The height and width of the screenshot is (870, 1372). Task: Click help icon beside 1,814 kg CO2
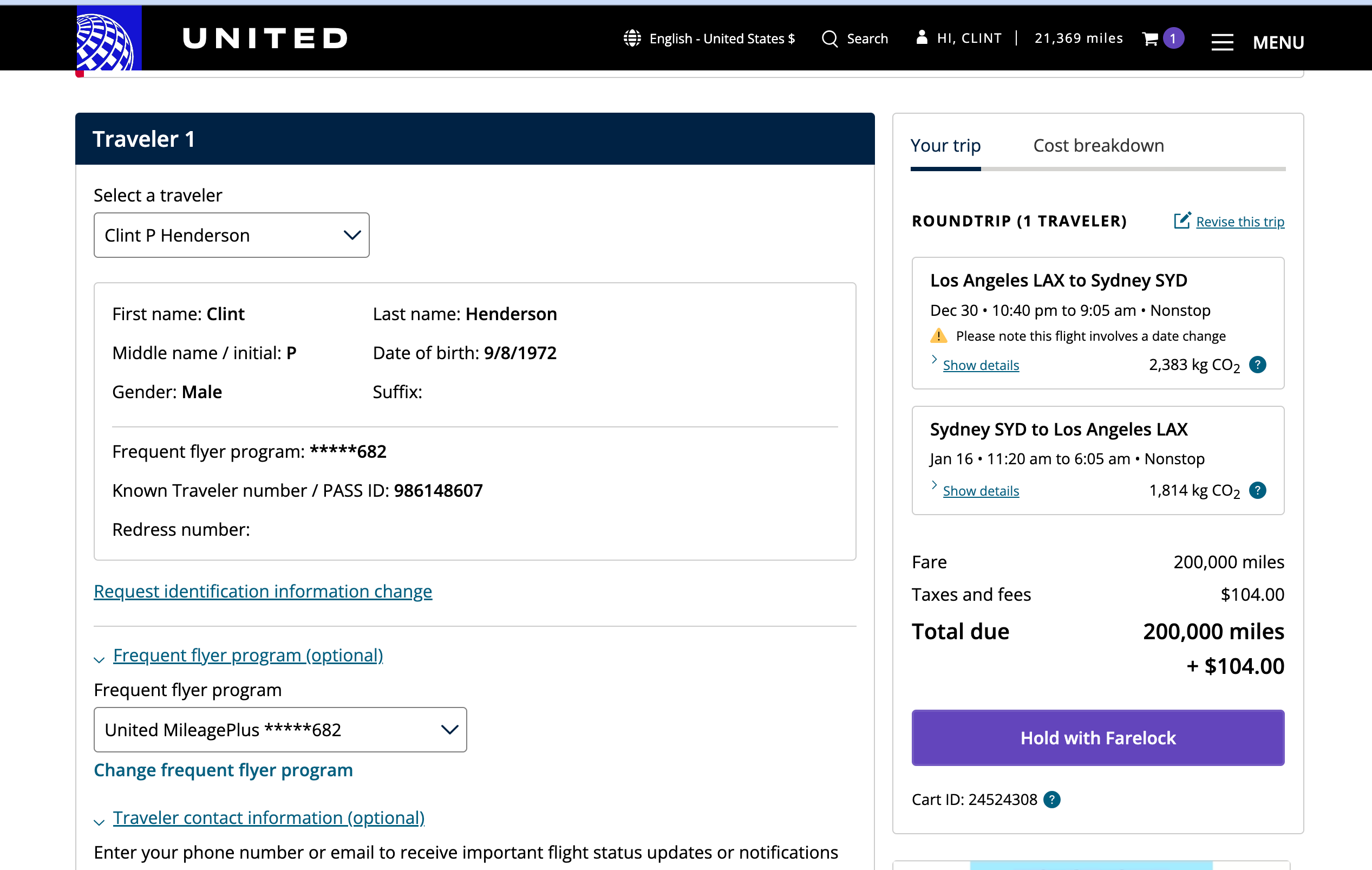tap(1257, 490)
